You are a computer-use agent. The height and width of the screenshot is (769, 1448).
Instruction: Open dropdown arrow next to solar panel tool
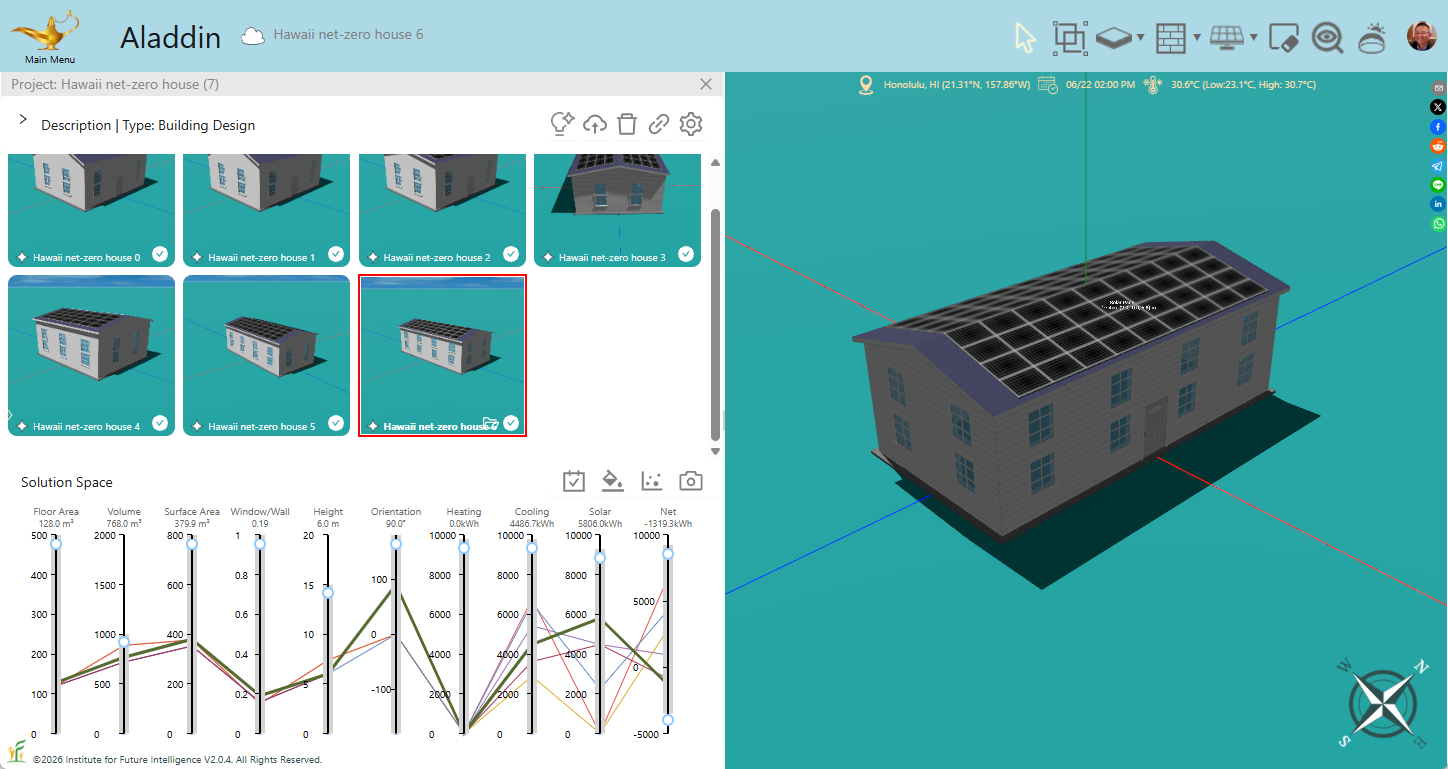[1253, 39]
